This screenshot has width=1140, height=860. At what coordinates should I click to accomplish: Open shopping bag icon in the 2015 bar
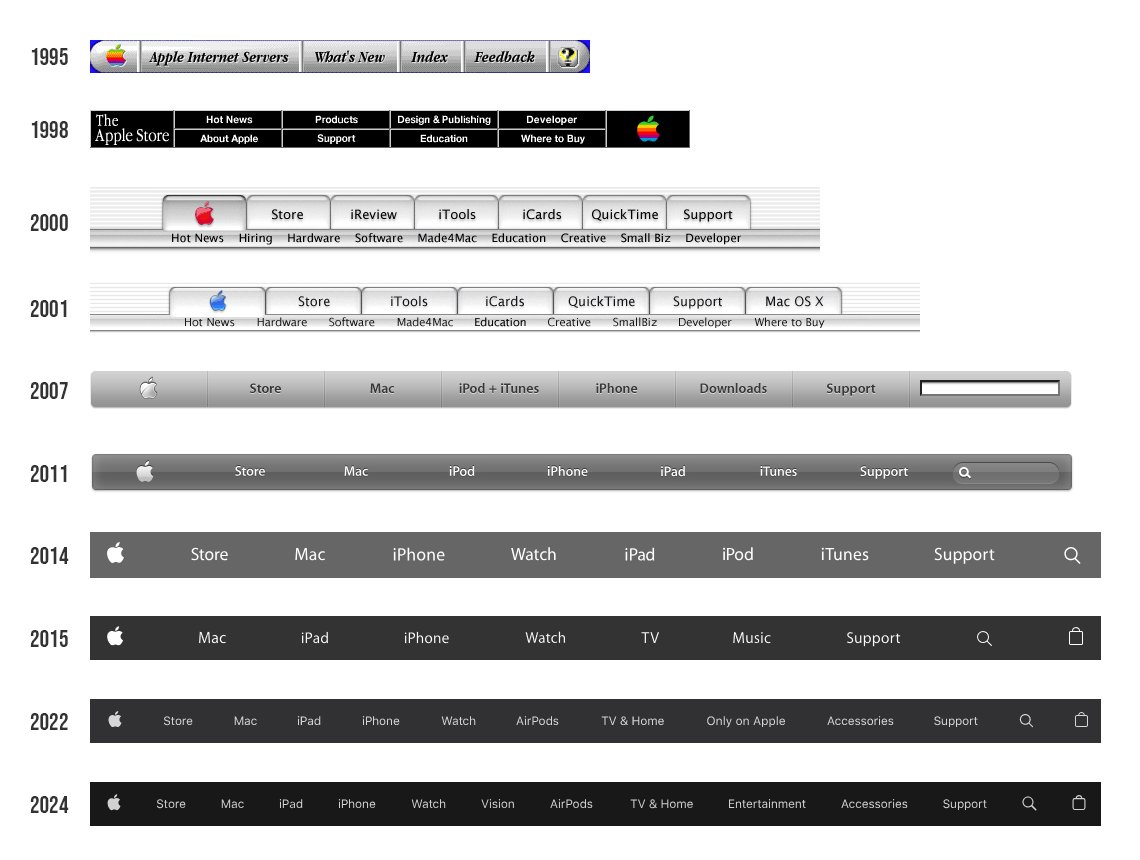coord(1076,637)
